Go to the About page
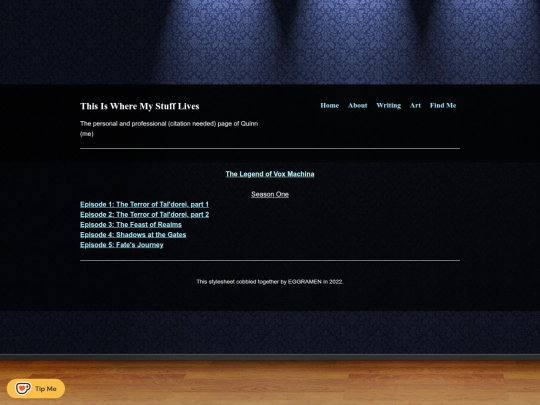 click(x=357, y=105)
